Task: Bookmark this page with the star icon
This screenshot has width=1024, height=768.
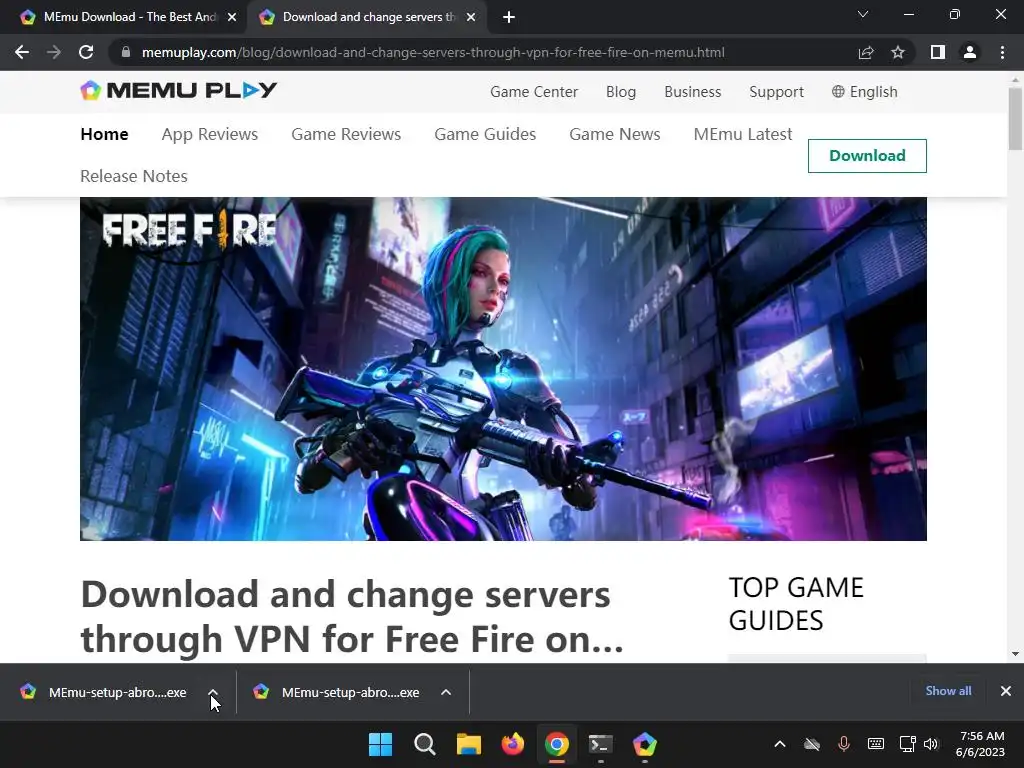Action: pos(898,52)
